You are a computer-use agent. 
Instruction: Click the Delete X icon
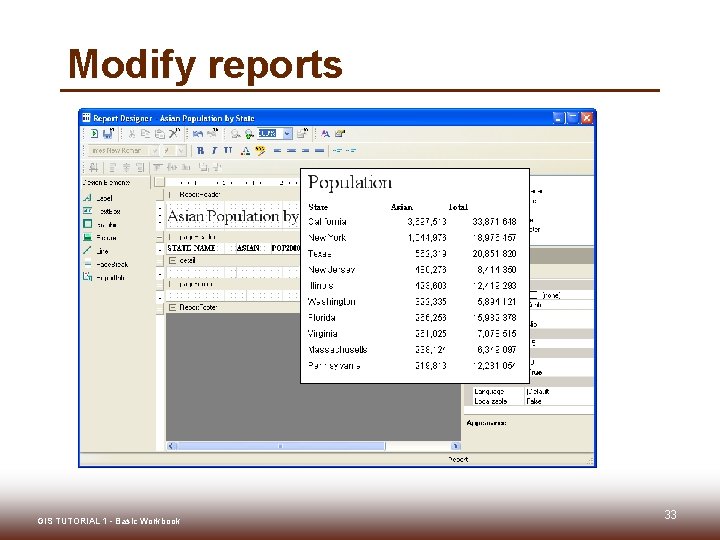tap(173, 134)
